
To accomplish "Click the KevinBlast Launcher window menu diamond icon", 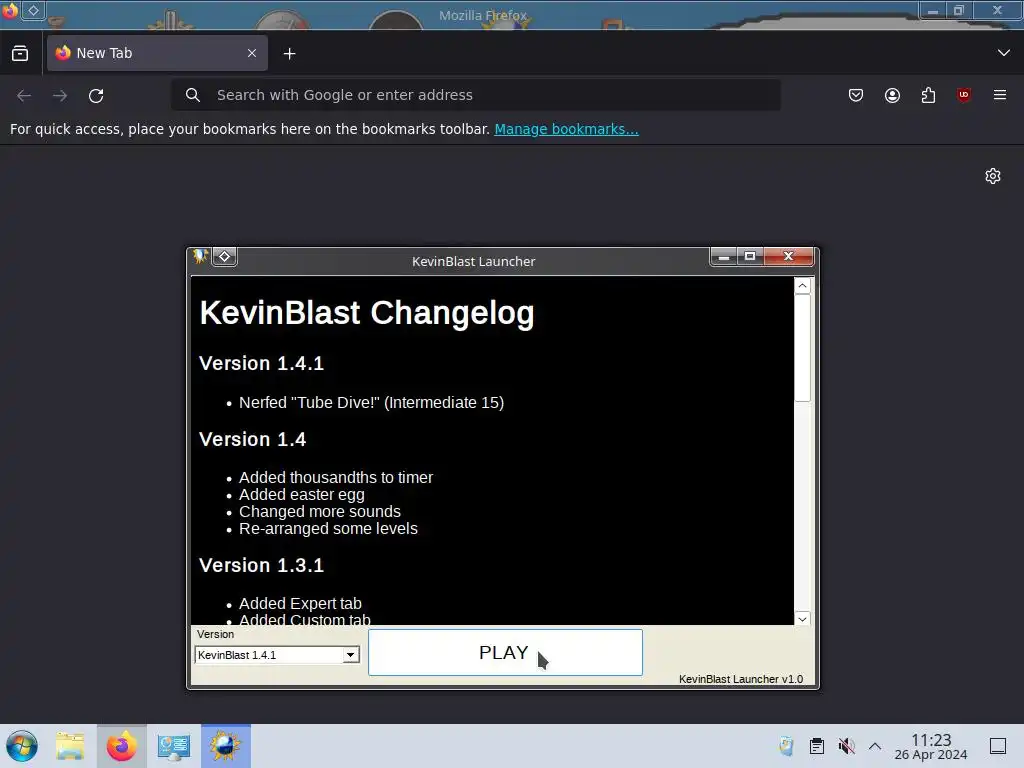I will click(x=225, y=257).
